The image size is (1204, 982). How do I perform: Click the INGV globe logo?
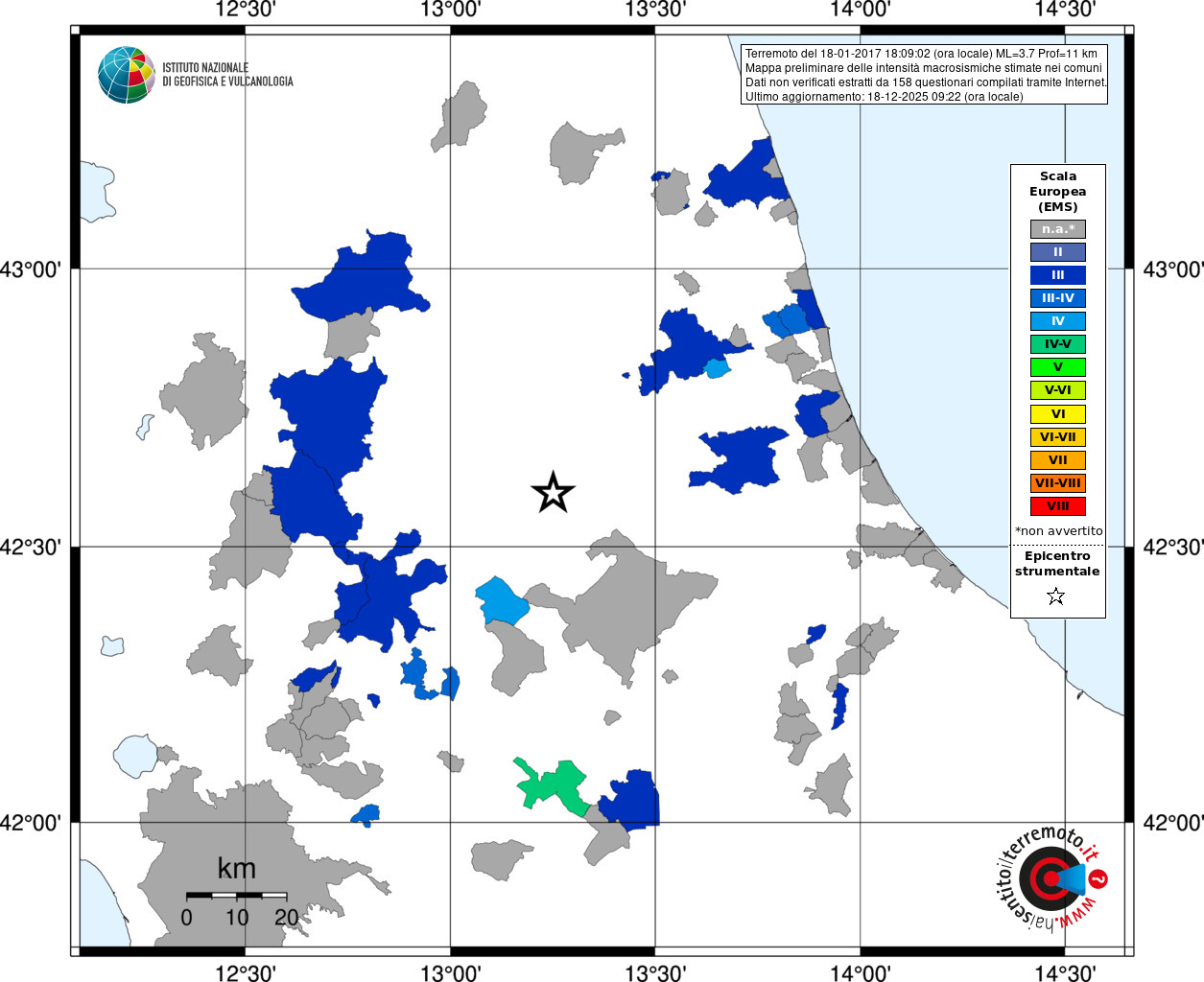pos(127,75)
